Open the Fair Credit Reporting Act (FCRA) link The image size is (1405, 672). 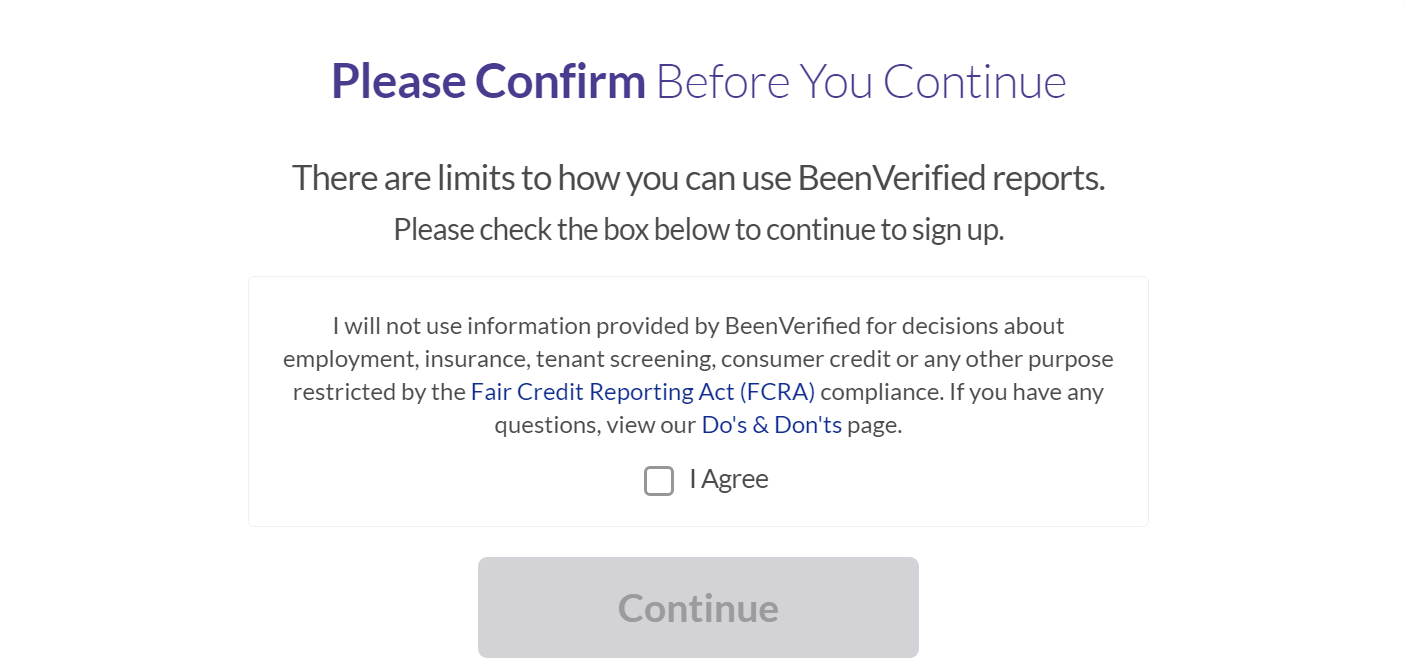[x=643, y=392]
